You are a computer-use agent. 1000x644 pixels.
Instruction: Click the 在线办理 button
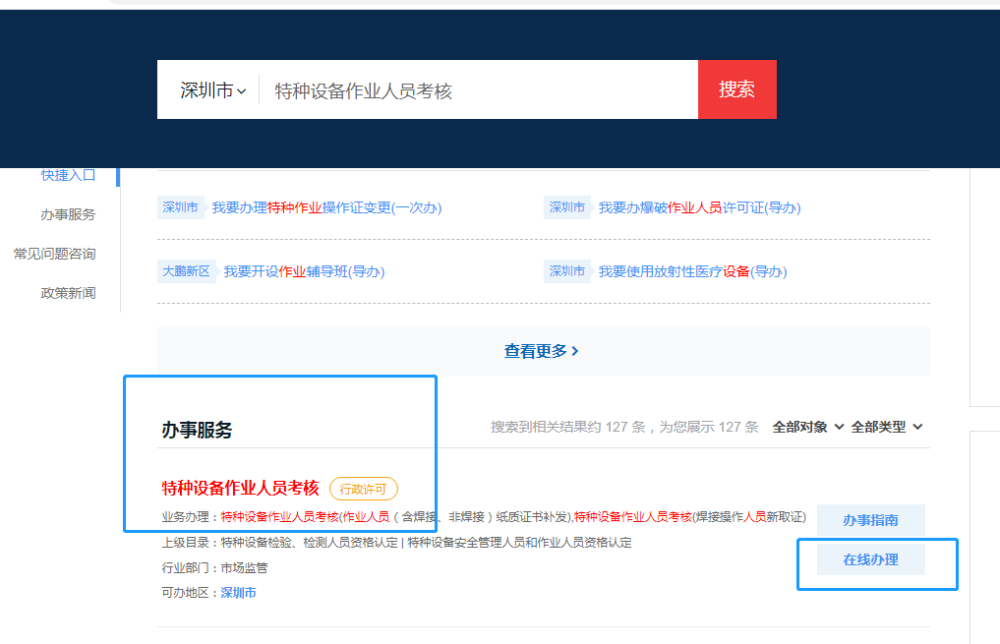pyautogui.click(x=871, y=559)
